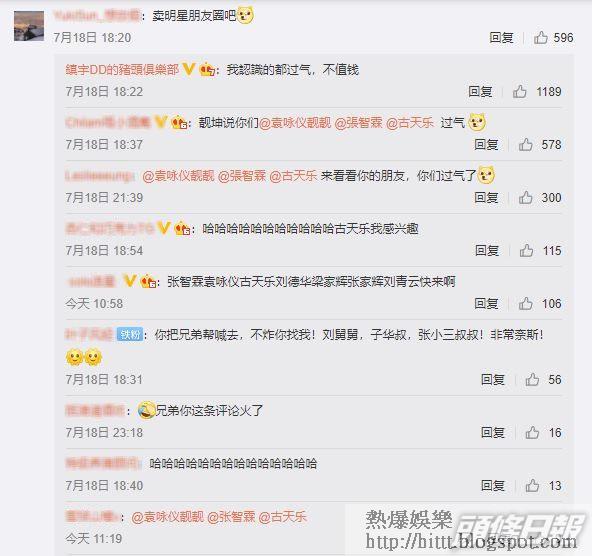Like the top comment with 596 likes
The image size is (592, 556).
pyautogui.click(x=541, y=38)
